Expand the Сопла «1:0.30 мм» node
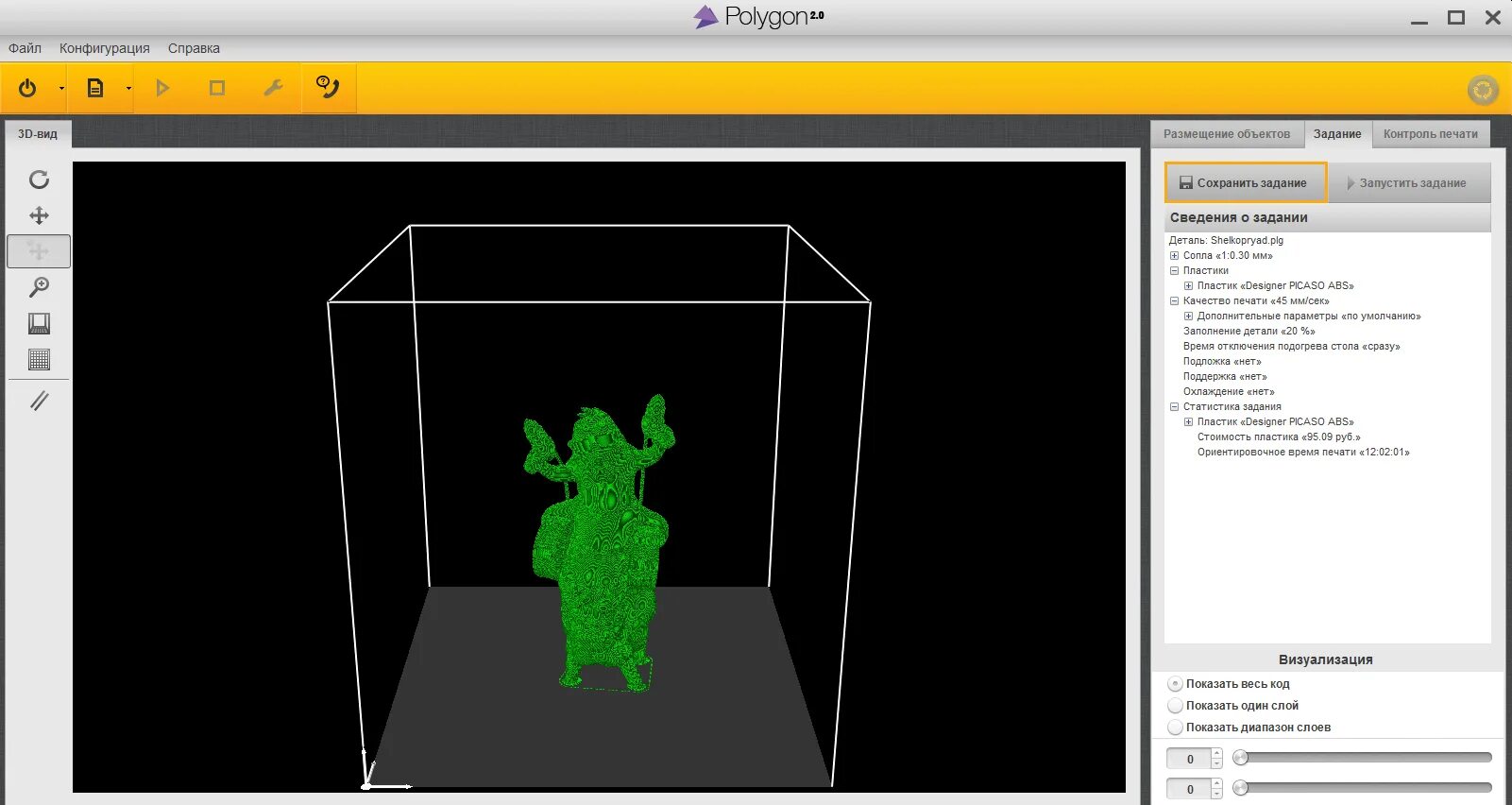 click(1174, 256)
